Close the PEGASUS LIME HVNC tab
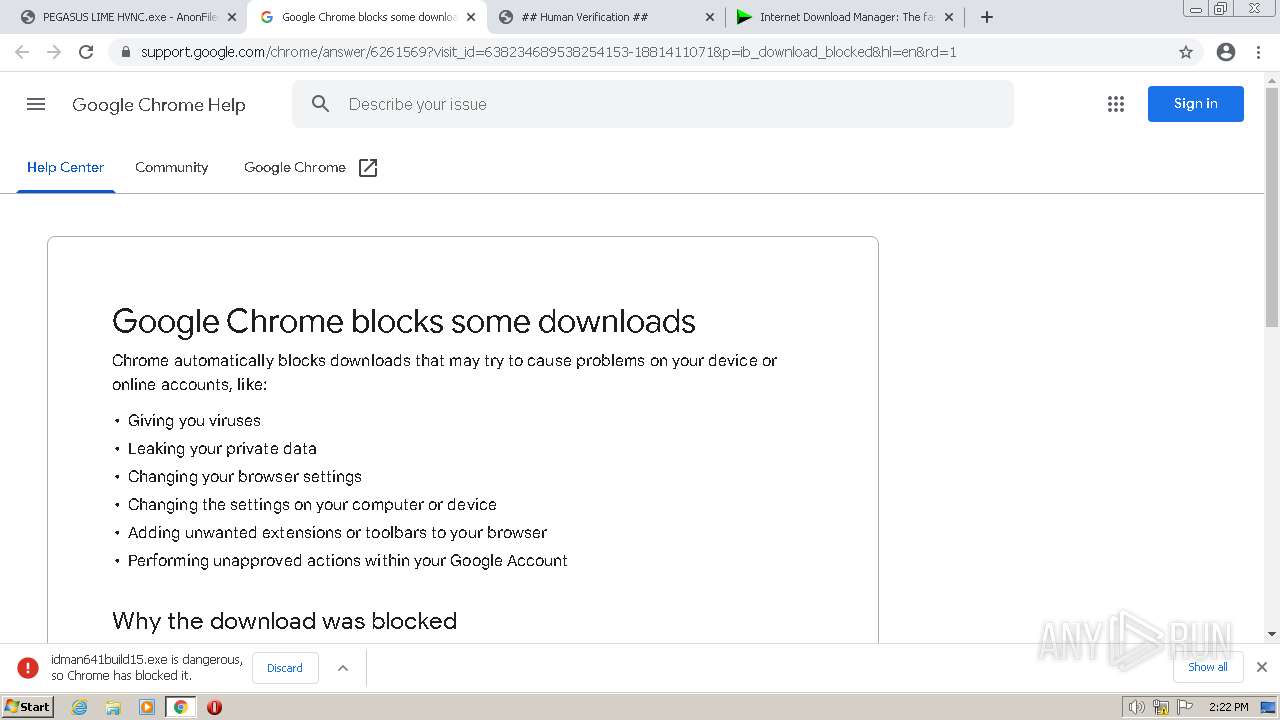The image size is (1280, 720). coord(232,17)
